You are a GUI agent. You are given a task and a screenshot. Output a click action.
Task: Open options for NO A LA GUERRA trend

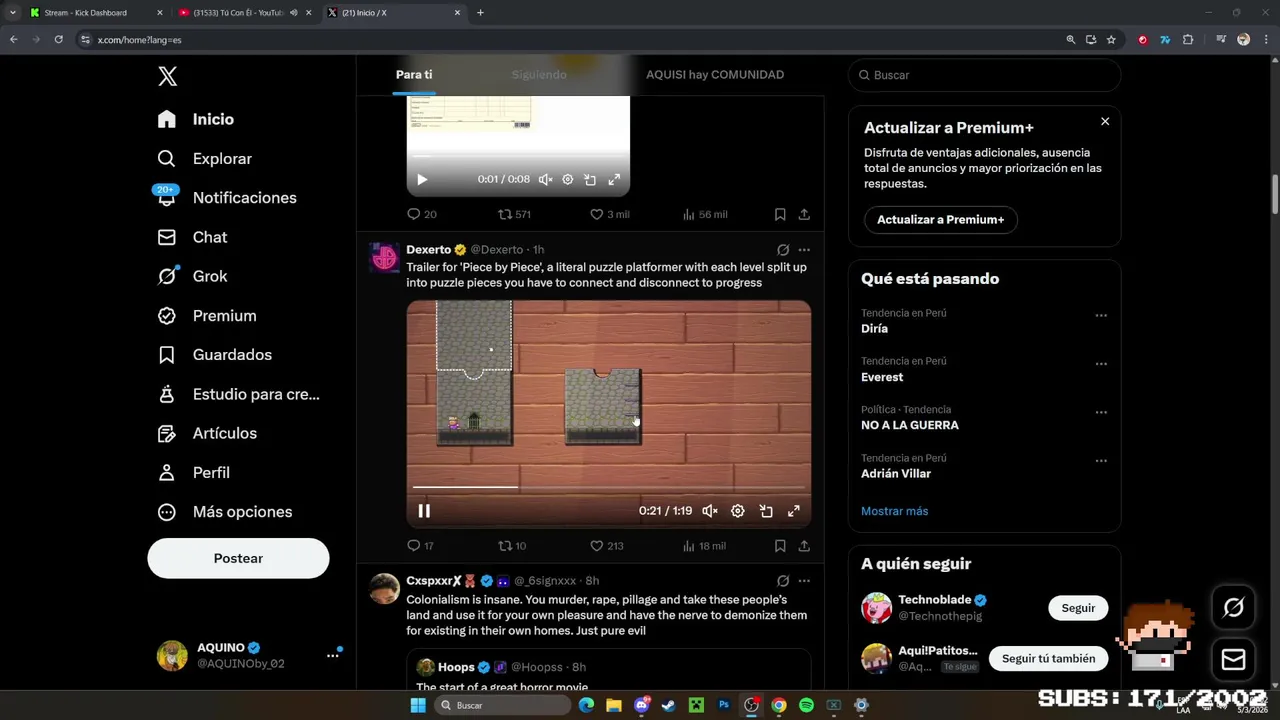1101,412
